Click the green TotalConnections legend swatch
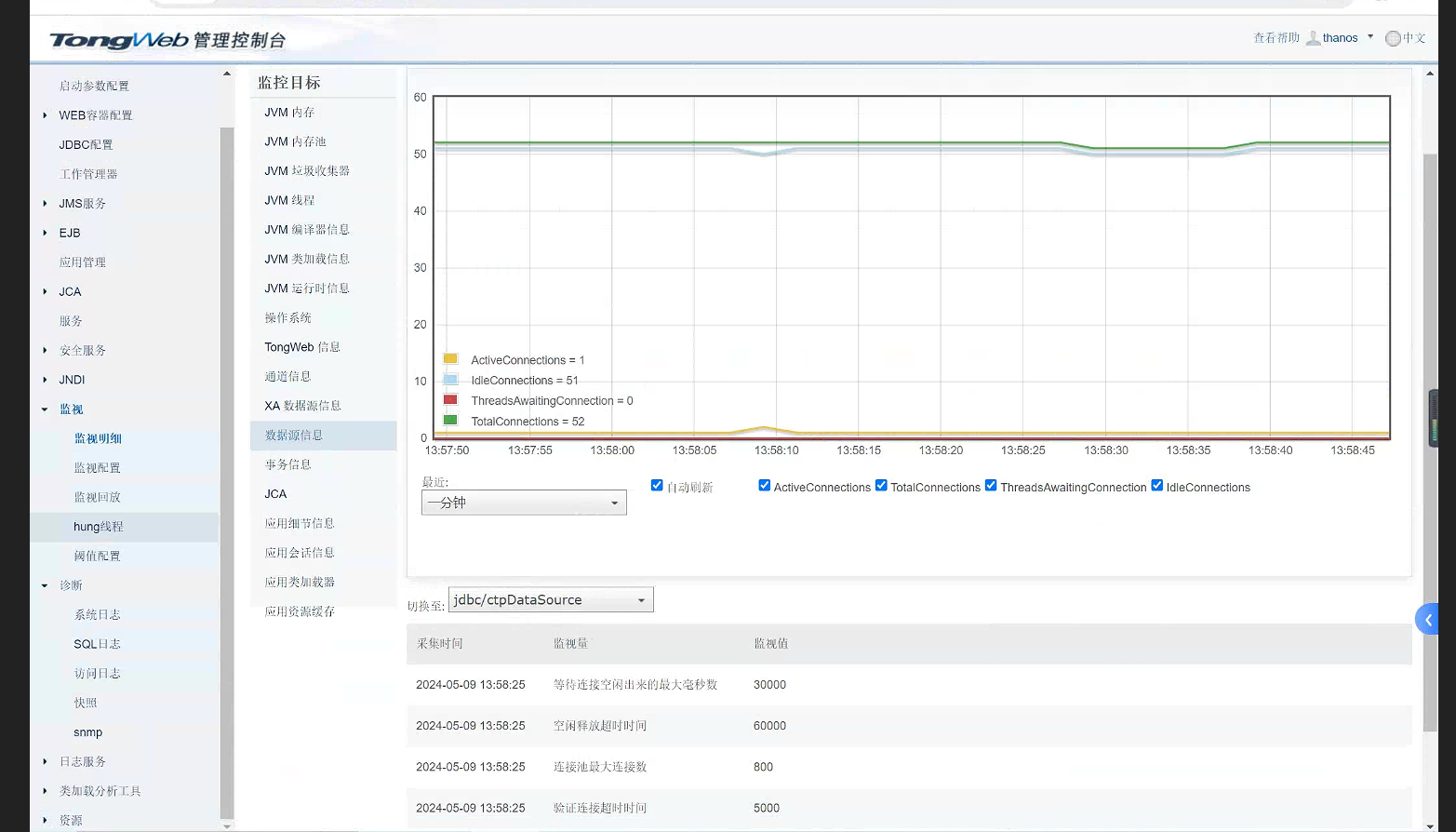1456x832 pixels. pos(450,421)
